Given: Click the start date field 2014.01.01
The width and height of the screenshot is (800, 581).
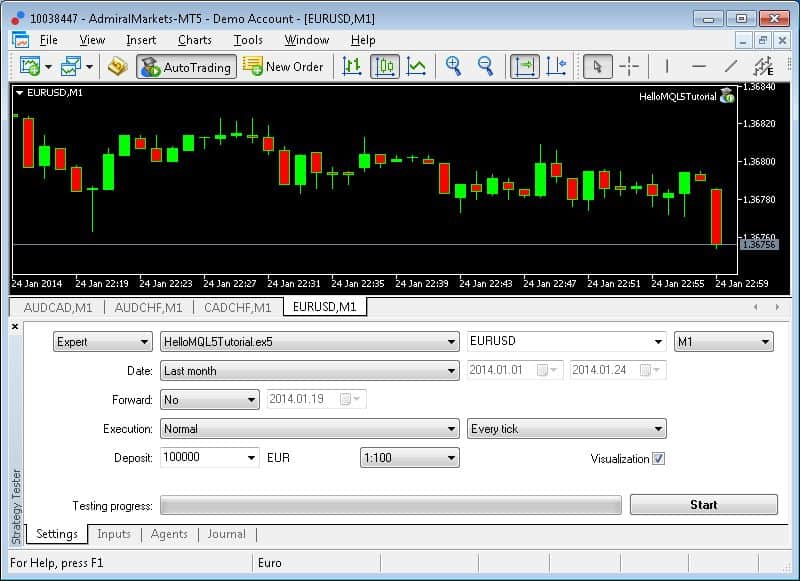Looking at the screenshot, I should pos(515,370).
